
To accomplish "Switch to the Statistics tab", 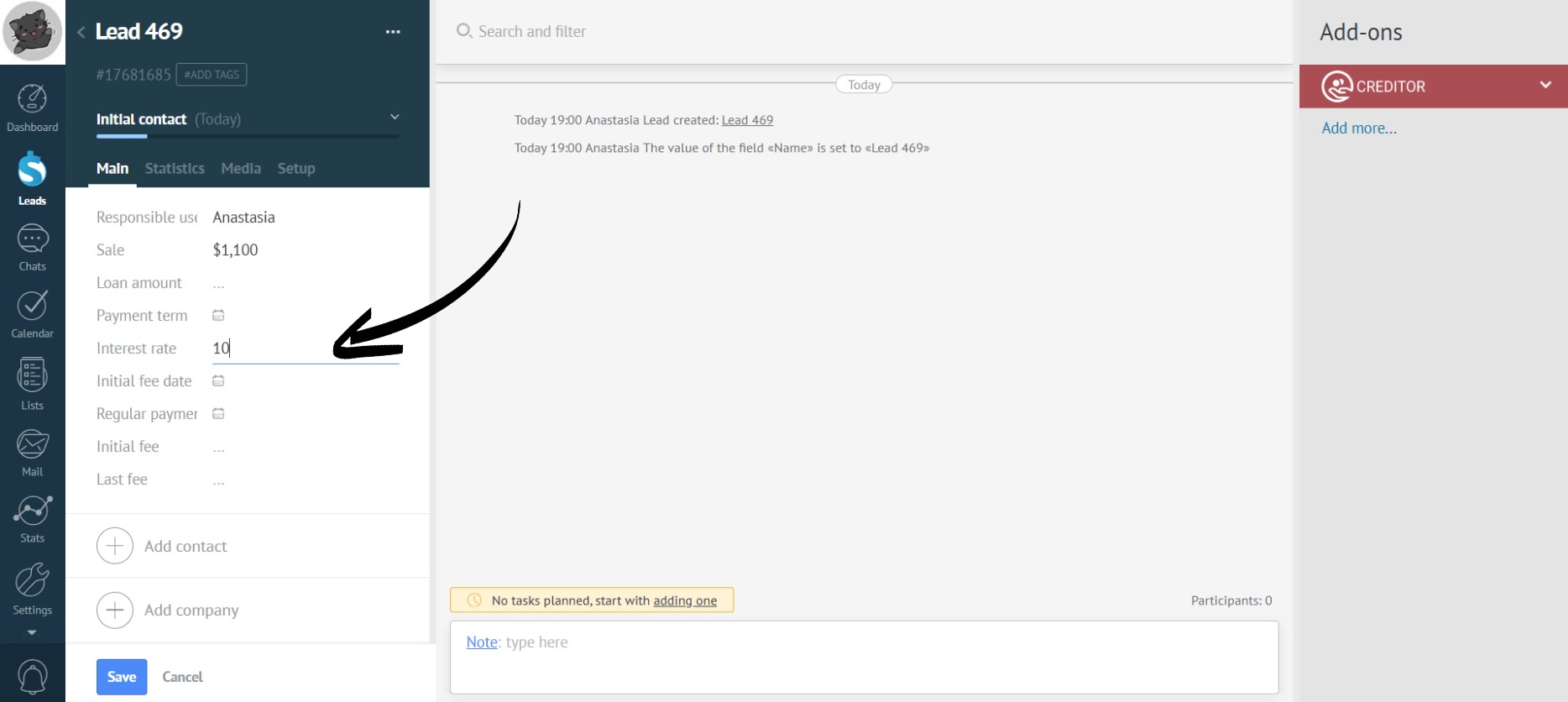I will tap(175, 169).
